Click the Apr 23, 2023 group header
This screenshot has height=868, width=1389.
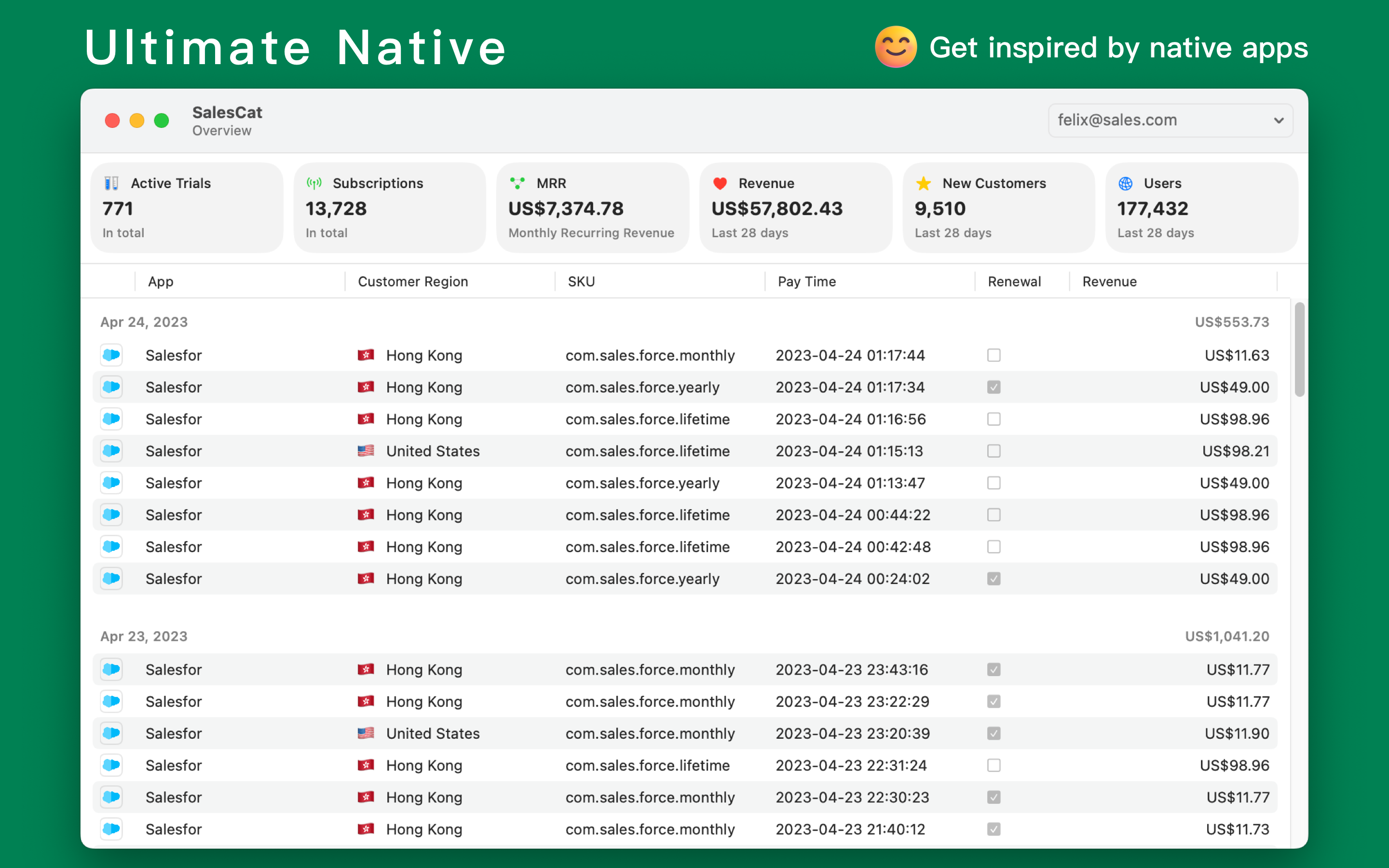click(x=144, y=636)
